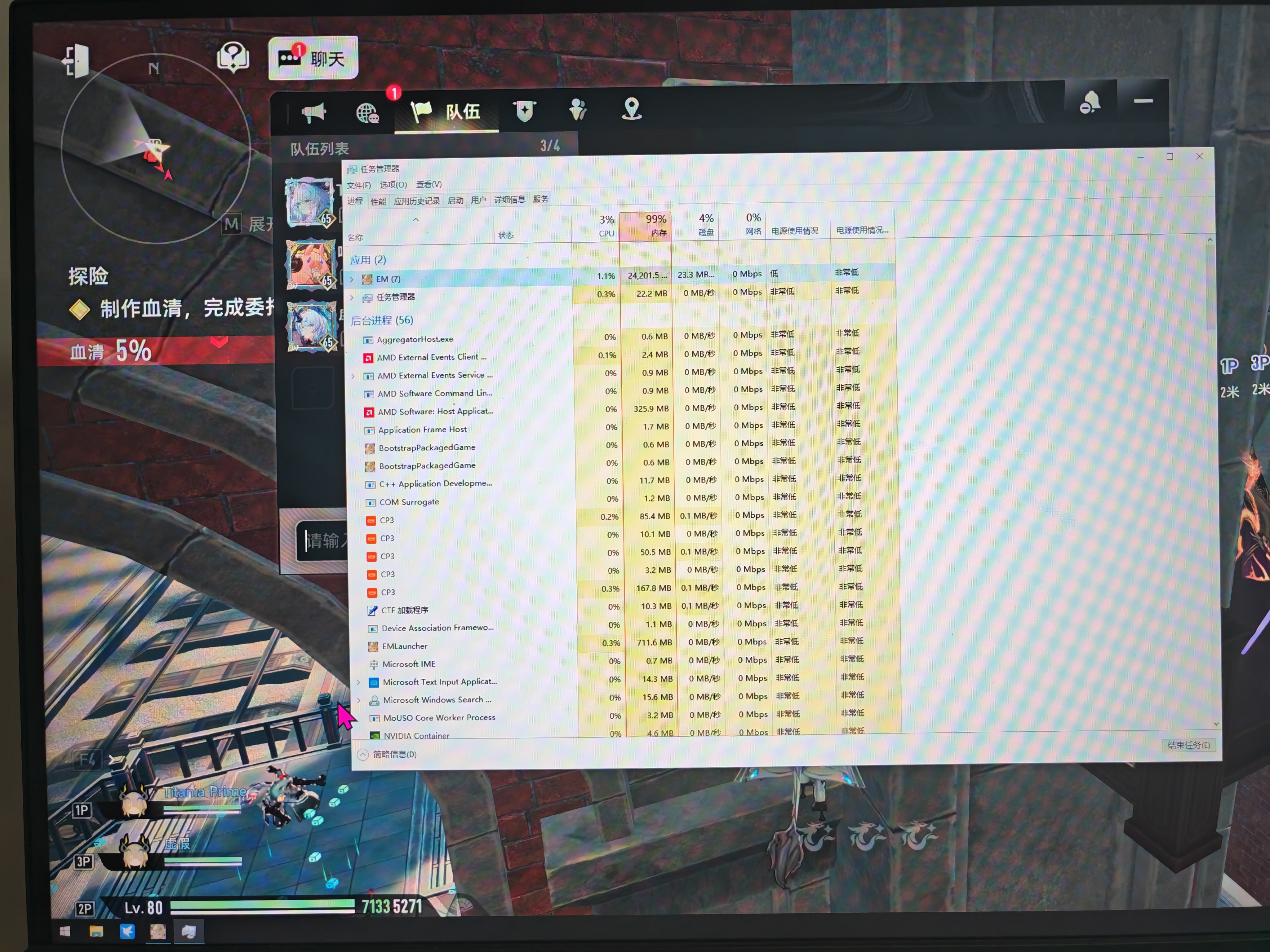Image resolution: width=1270 pixels, height=952 pixels.
Task: Click the blue app icon on the taskbar
Action: [x=127, y=931]
